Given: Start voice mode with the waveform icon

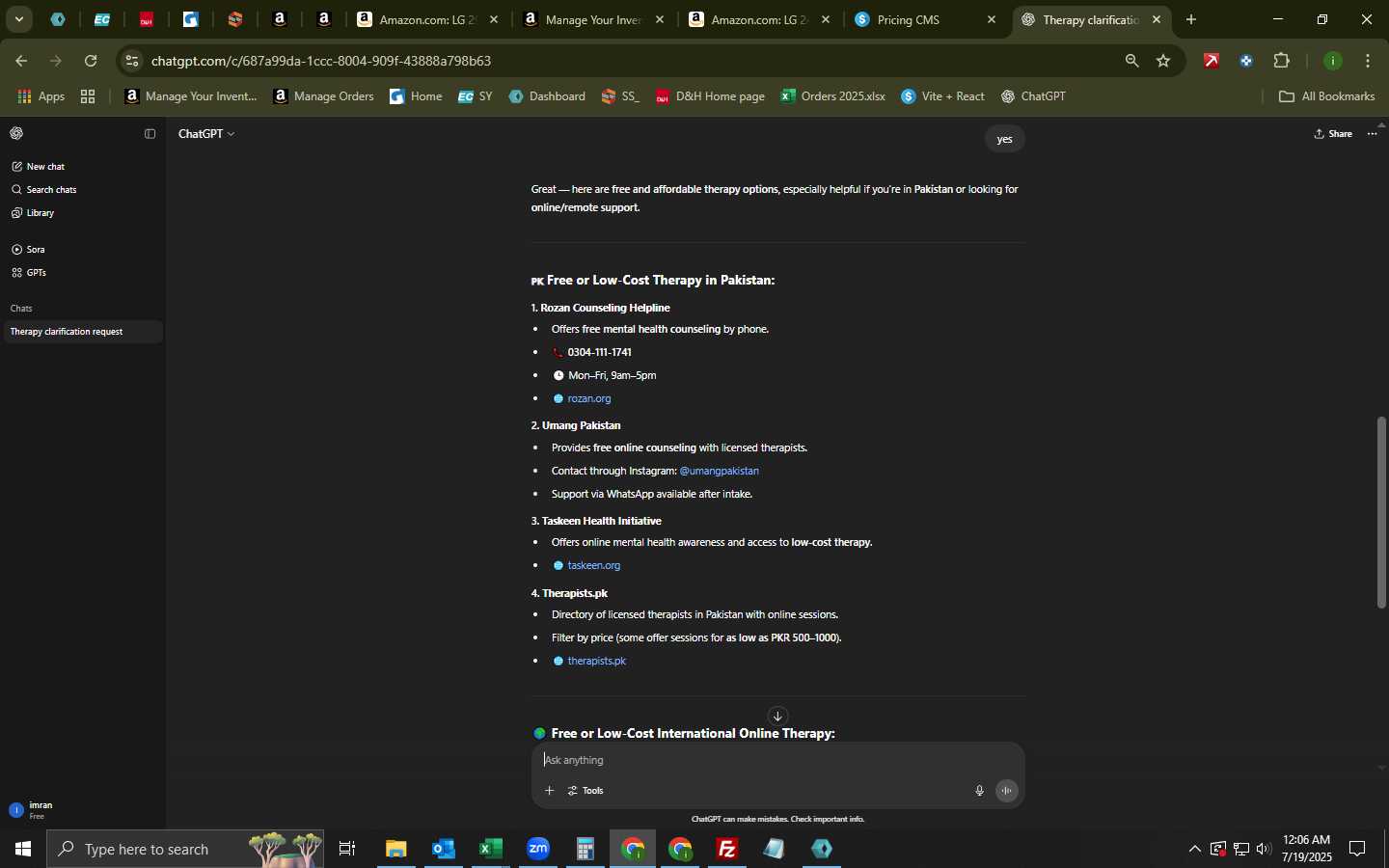Looking at the screenshot, I should [1007, 791].
